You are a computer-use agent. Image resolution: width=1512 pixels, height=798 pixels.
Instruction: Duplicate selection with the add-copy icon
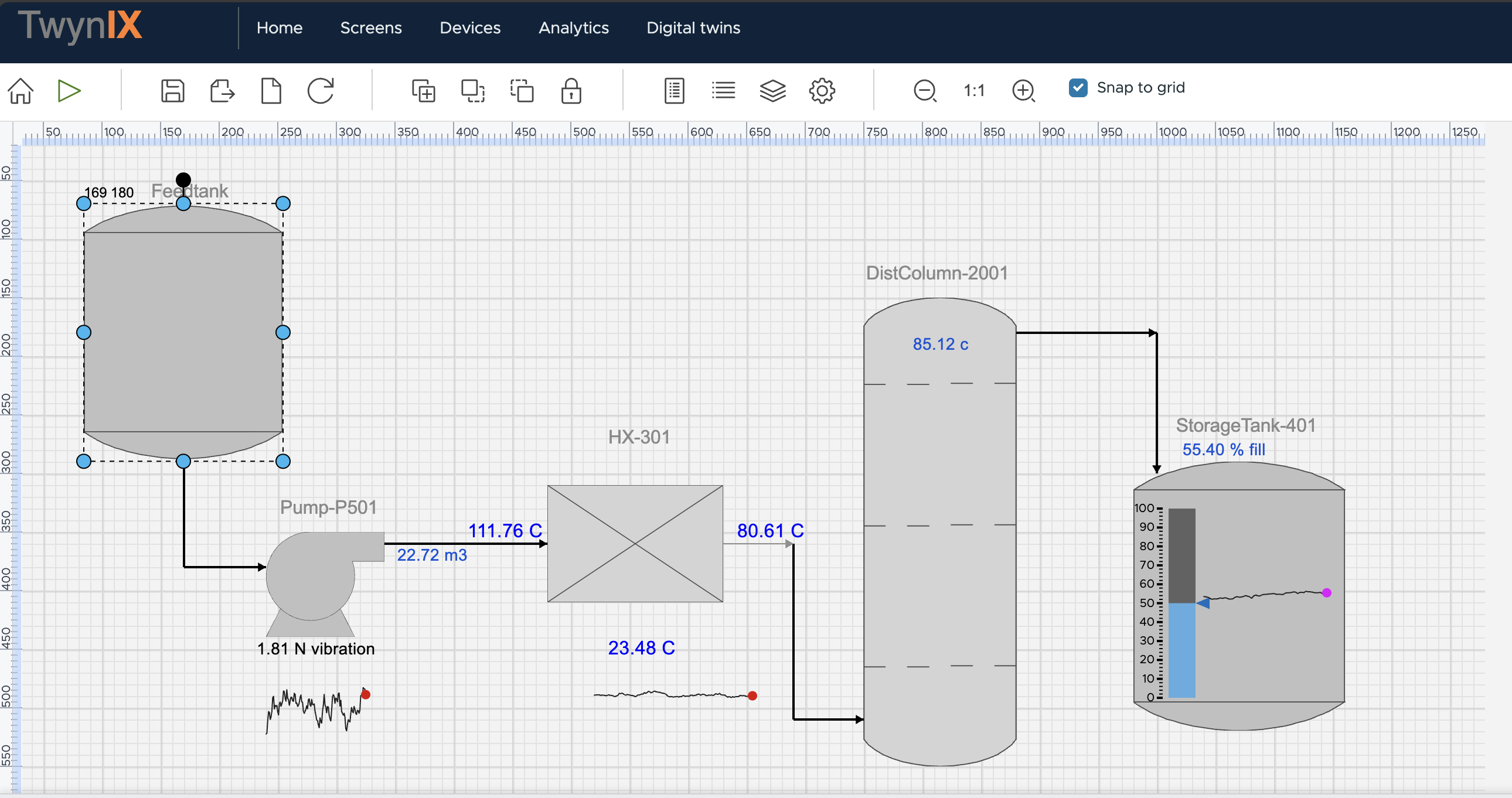click(x=424, y=90)
